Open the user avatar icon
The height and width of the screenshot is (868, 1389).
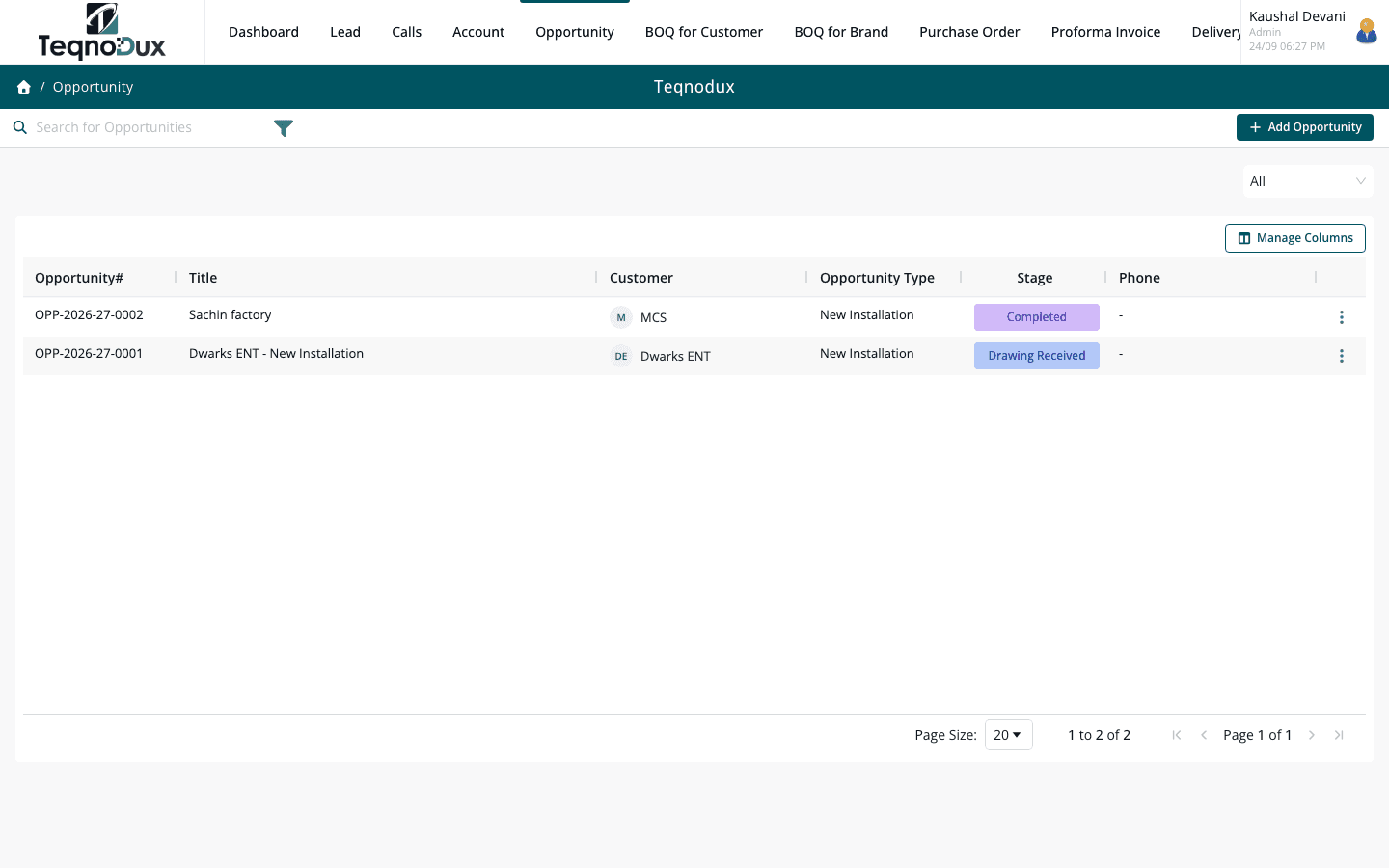(1366, 32)
